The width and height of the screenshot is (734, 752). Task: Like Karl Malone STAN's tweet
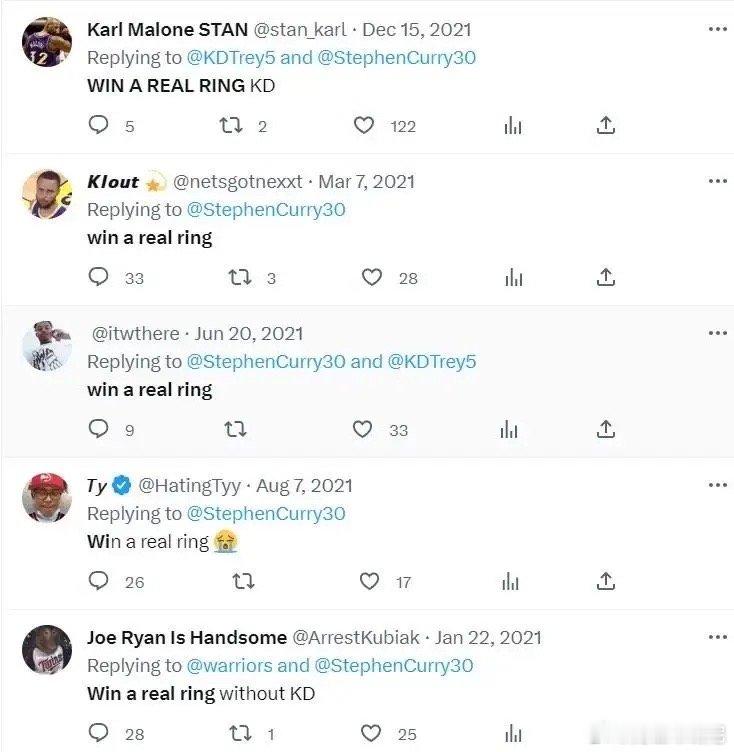[x=364, y=125]
